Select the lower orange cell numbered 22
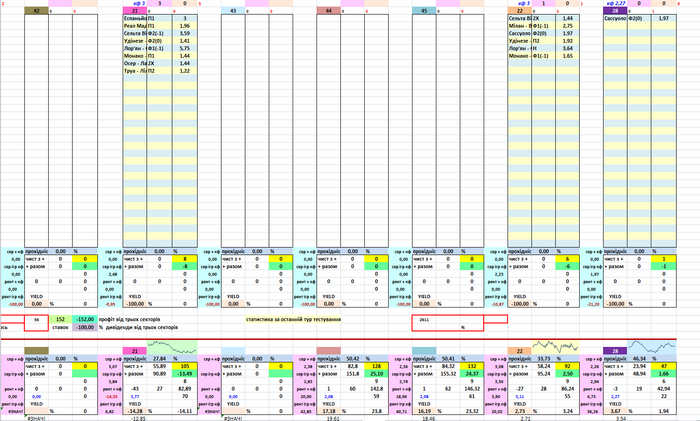This screenshot has width=700, height=421. [x=520, y=351]
